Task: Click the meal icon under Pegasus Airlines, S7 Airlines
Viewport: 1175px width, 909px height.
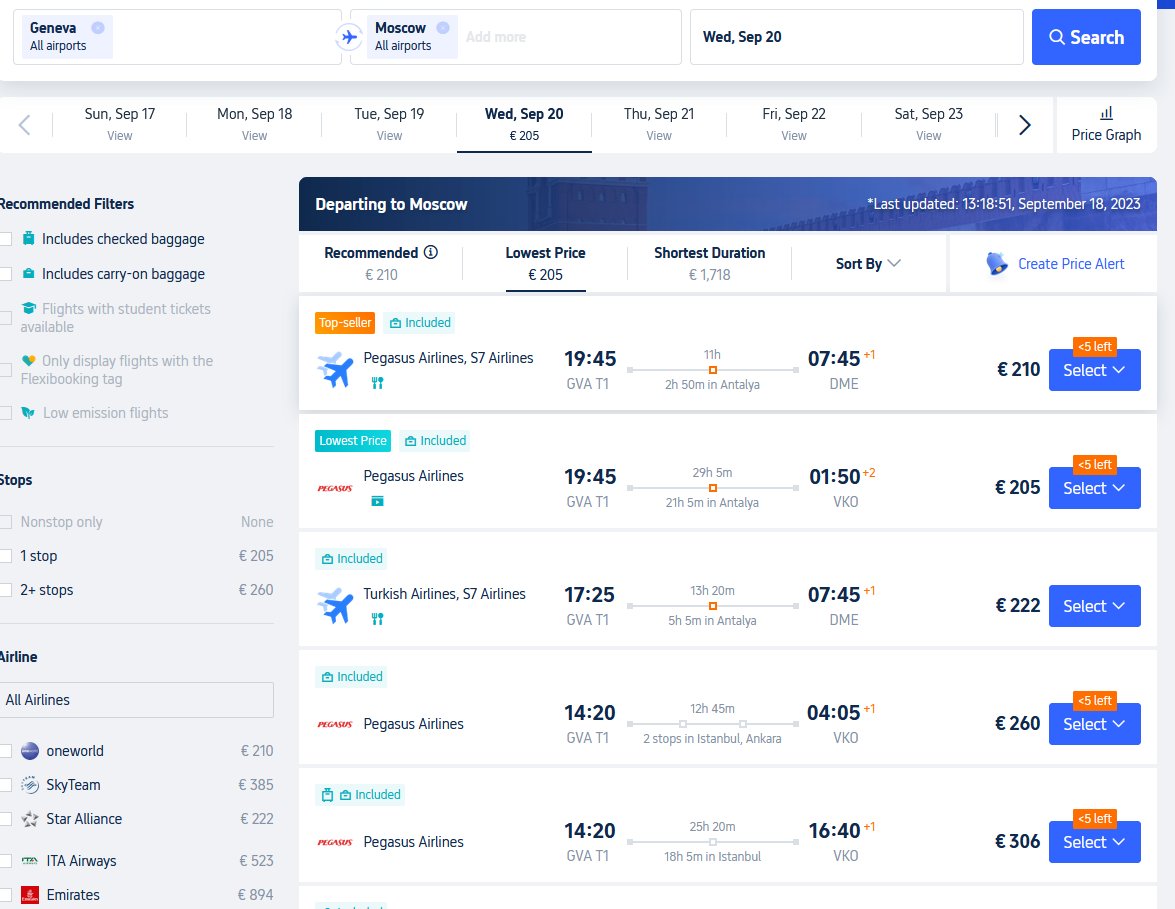Action: click(378, 383)
